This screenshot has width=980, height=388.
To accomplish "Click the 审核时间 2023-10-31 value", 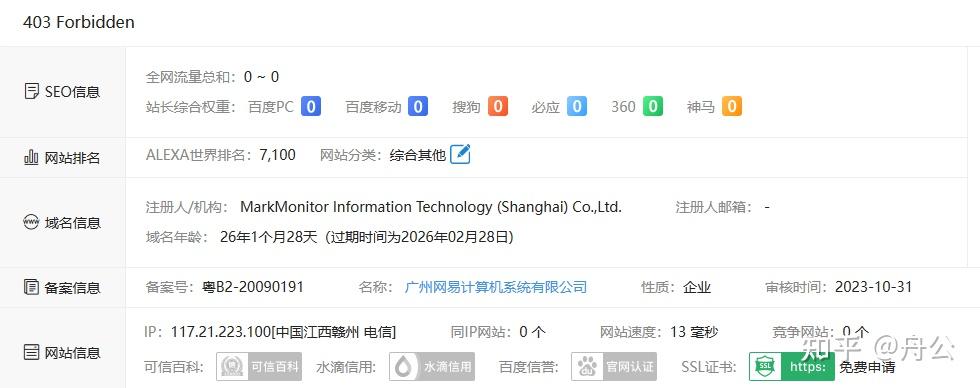I will (873, 287).
